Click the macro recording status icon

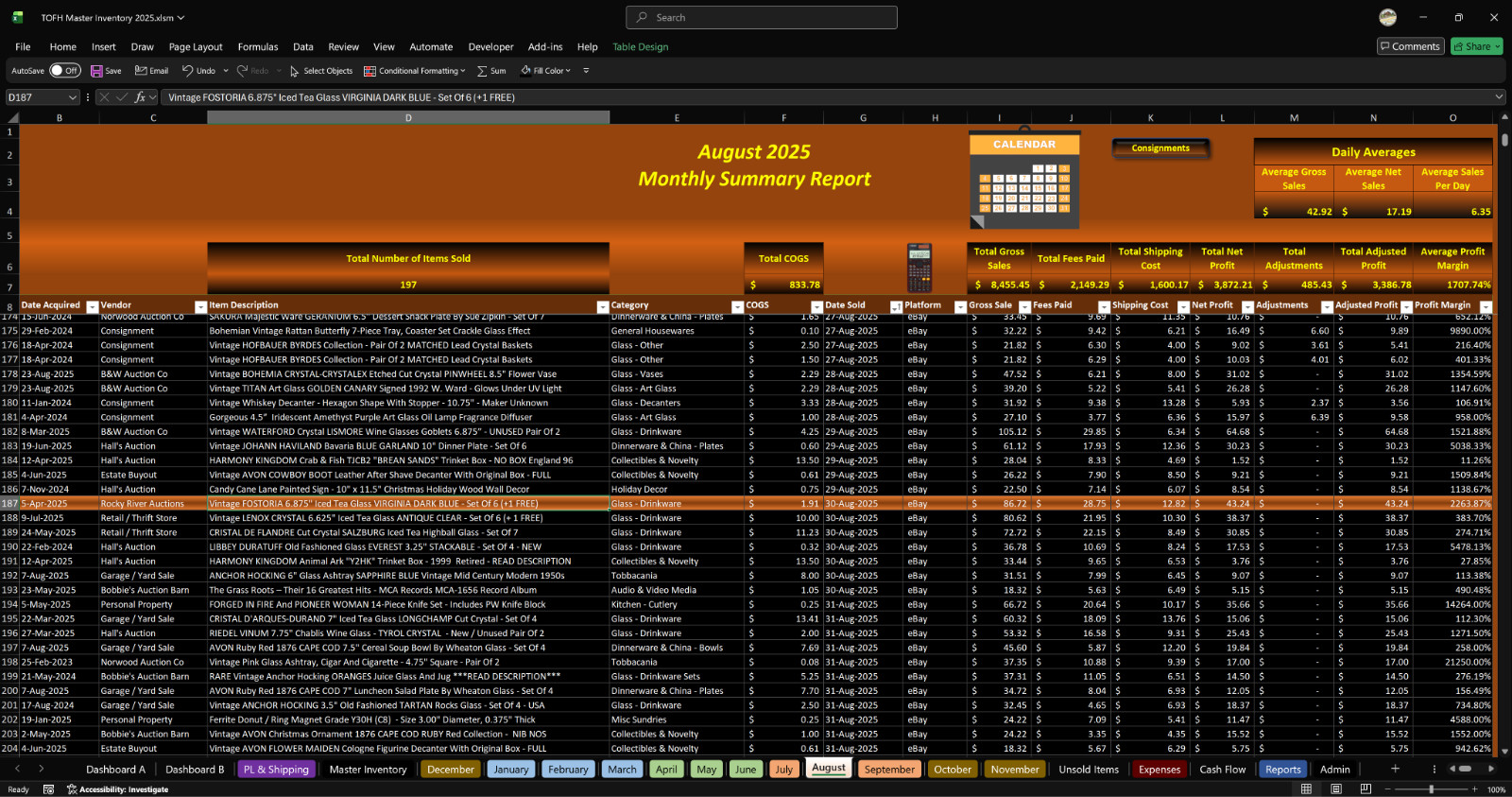(48, 789)
